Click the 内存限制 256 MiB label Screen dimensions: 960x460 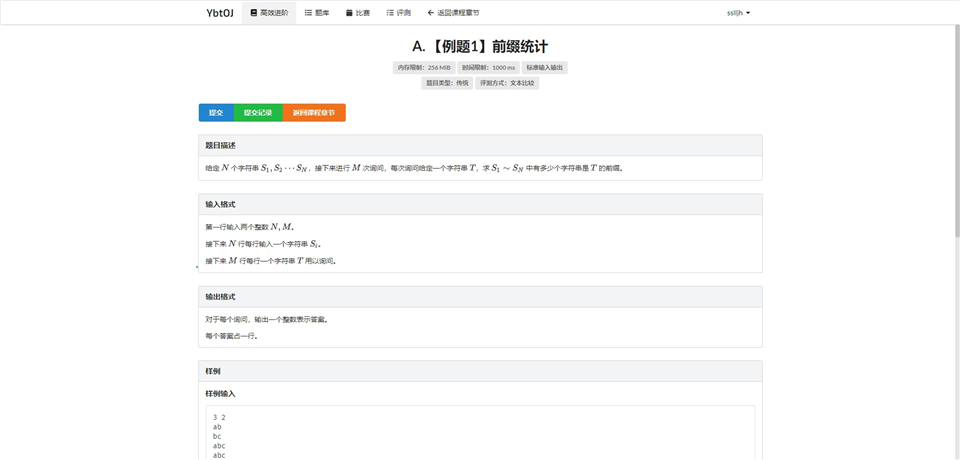pyautogui.click(x=423, y=67)
